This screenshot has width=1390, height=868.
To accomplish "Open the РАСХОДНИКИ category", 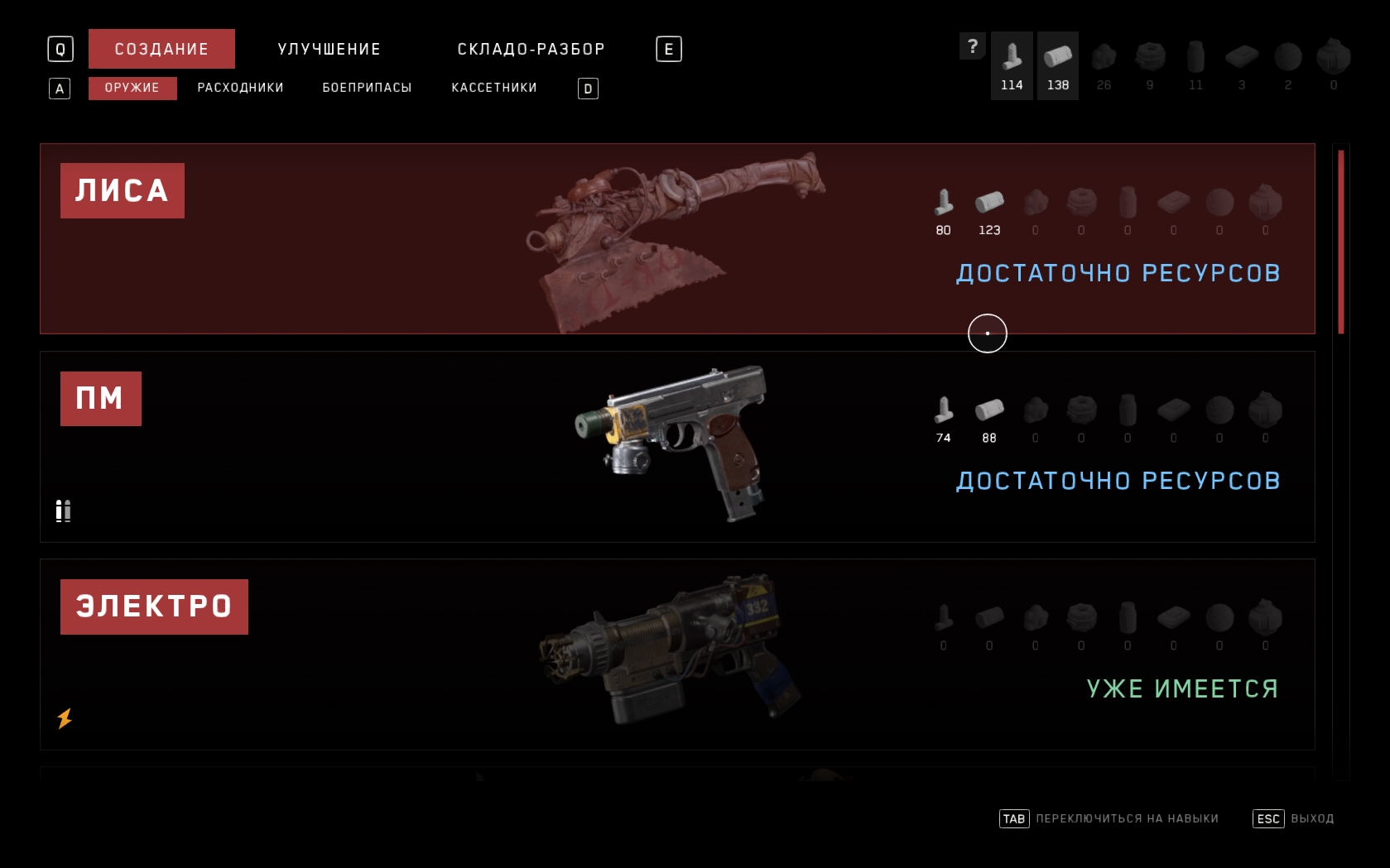I will point(241,88).
